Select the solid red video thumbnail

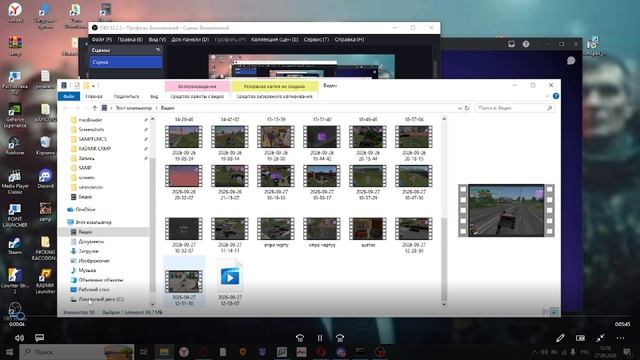[x=184, y=176]
